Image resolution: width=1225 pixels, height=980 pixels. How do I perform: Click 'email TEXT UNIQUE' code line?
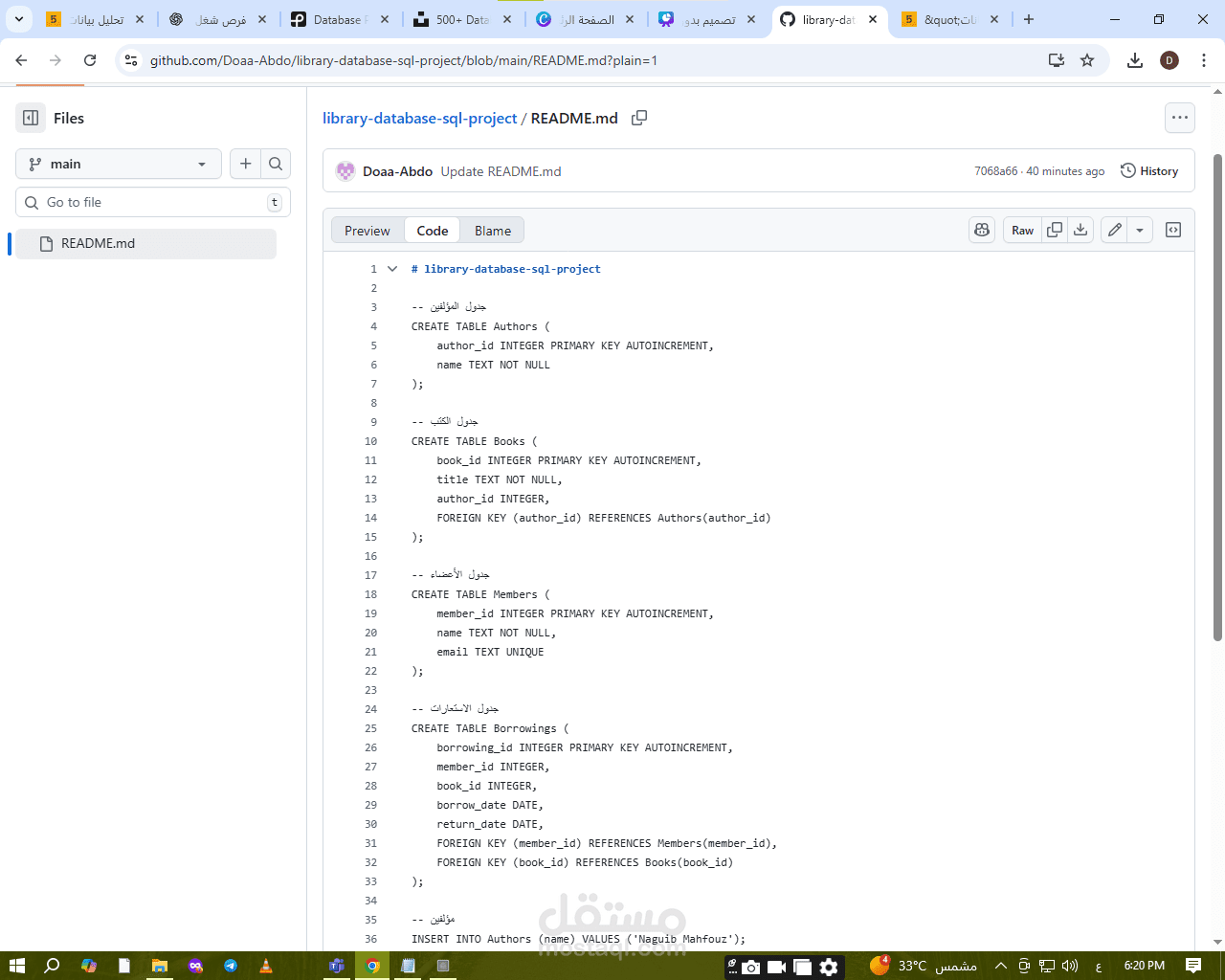pyautogui.click(x=490, y=652)
